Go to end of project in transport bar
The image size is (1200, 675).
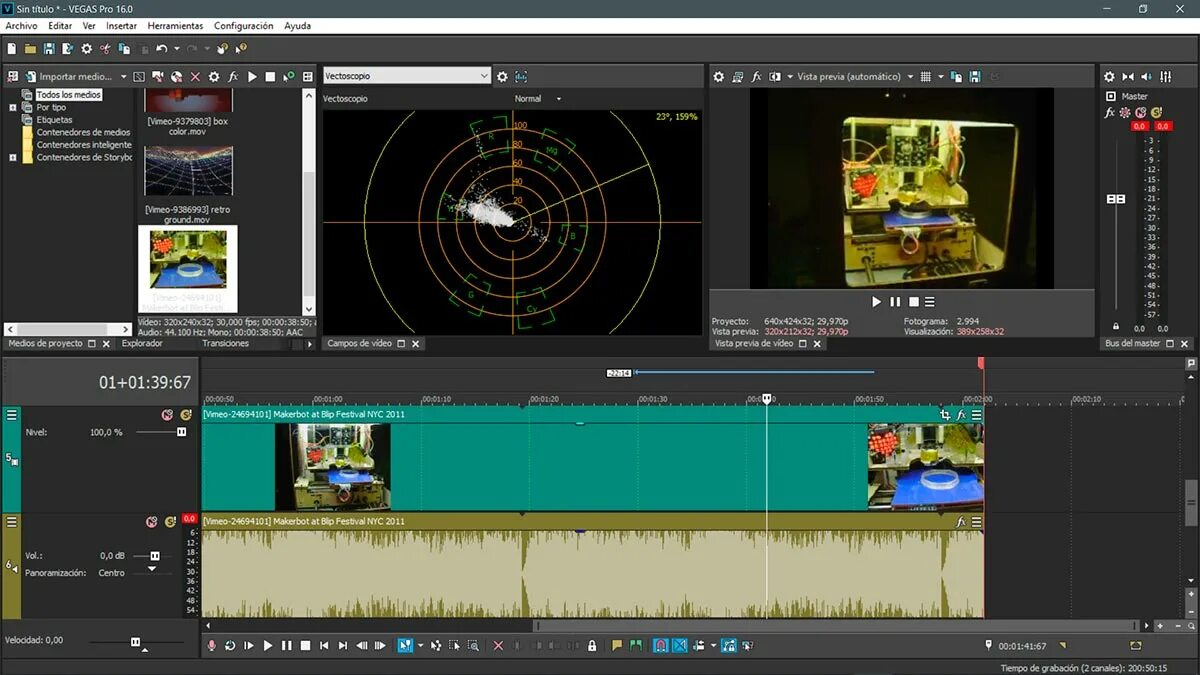[x=343, y=646]
